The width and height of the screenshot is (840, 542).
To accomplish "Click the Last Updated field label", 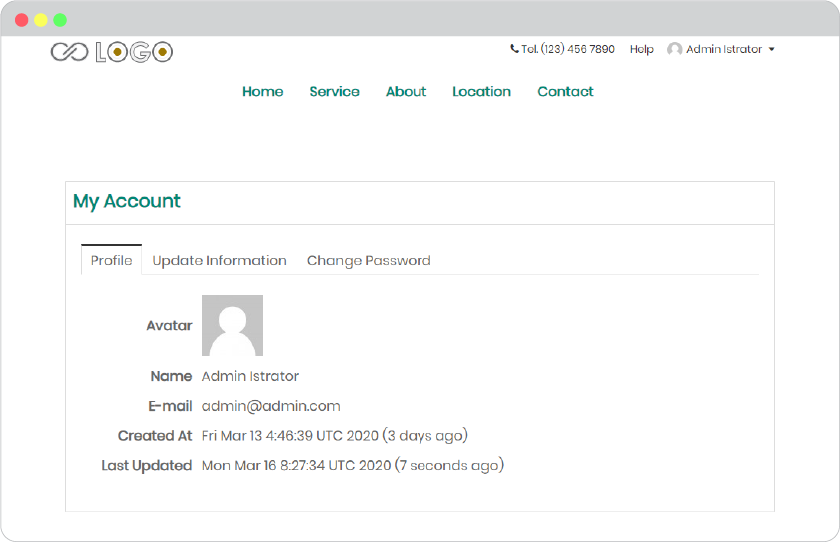I will (147, 465).
